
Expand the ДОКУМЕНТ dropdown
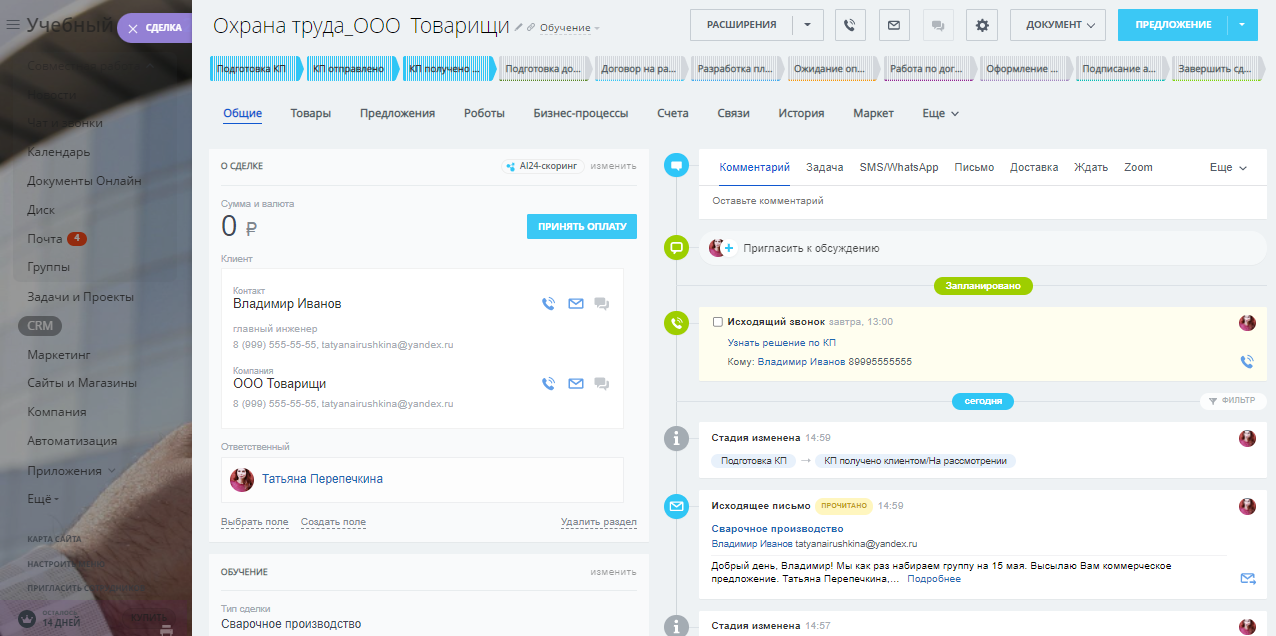(x=1058, y=25)
